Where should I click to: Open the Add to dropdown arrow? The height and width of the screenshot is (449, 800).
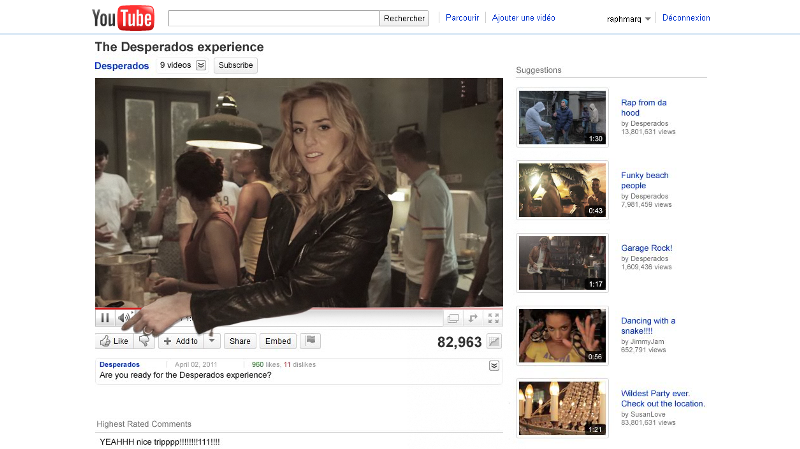coord(212,341)
